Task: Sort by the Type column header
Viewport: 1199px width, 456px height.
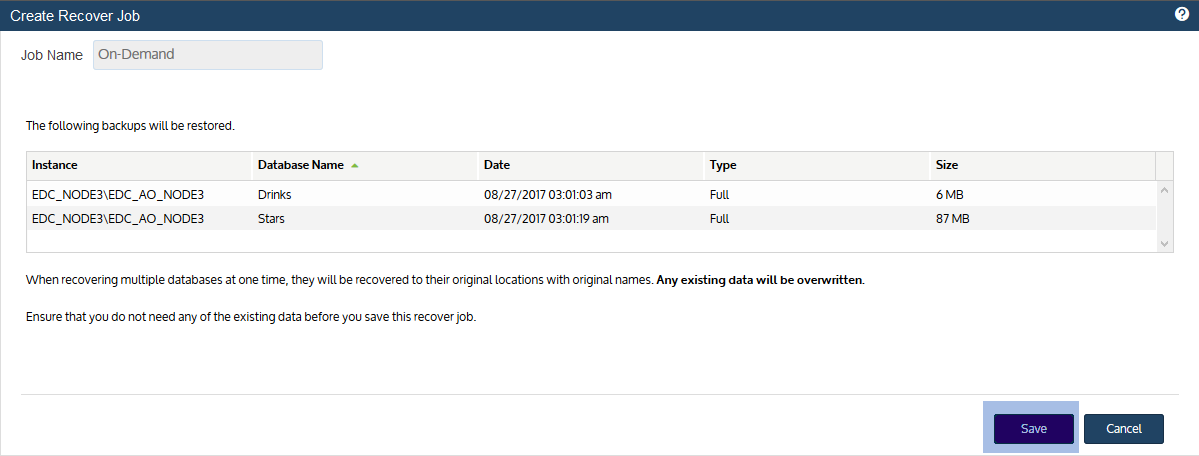Action: pyautogui.click(x=817, y=165)
